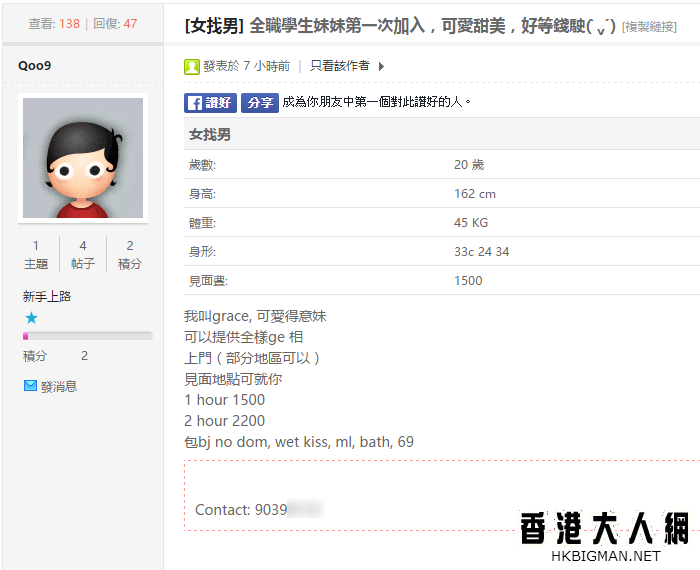Click the blue star rank icon
Viewport: 700px width, 570px height.
(x=31, y=318)
